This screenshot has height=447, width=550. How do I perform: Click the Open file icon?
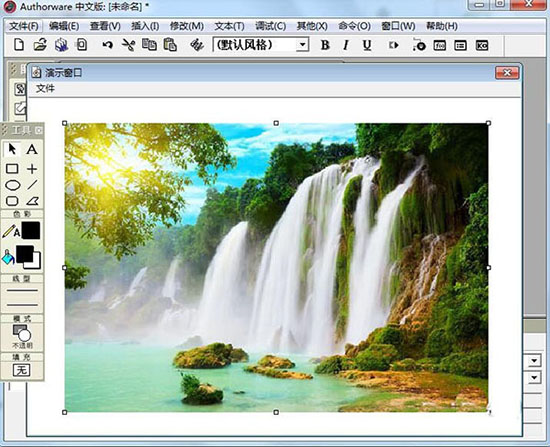coord(40,45)
